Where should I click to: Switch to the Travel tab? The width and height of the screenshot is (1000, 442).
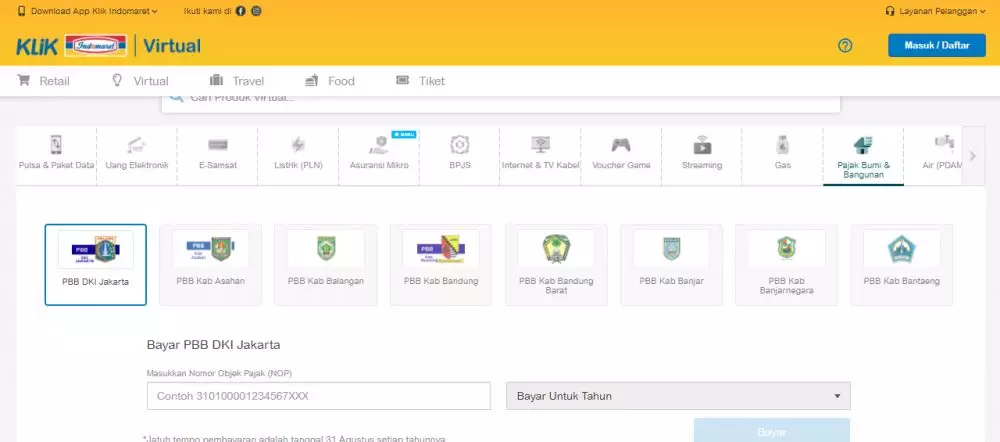pos(237,81)
